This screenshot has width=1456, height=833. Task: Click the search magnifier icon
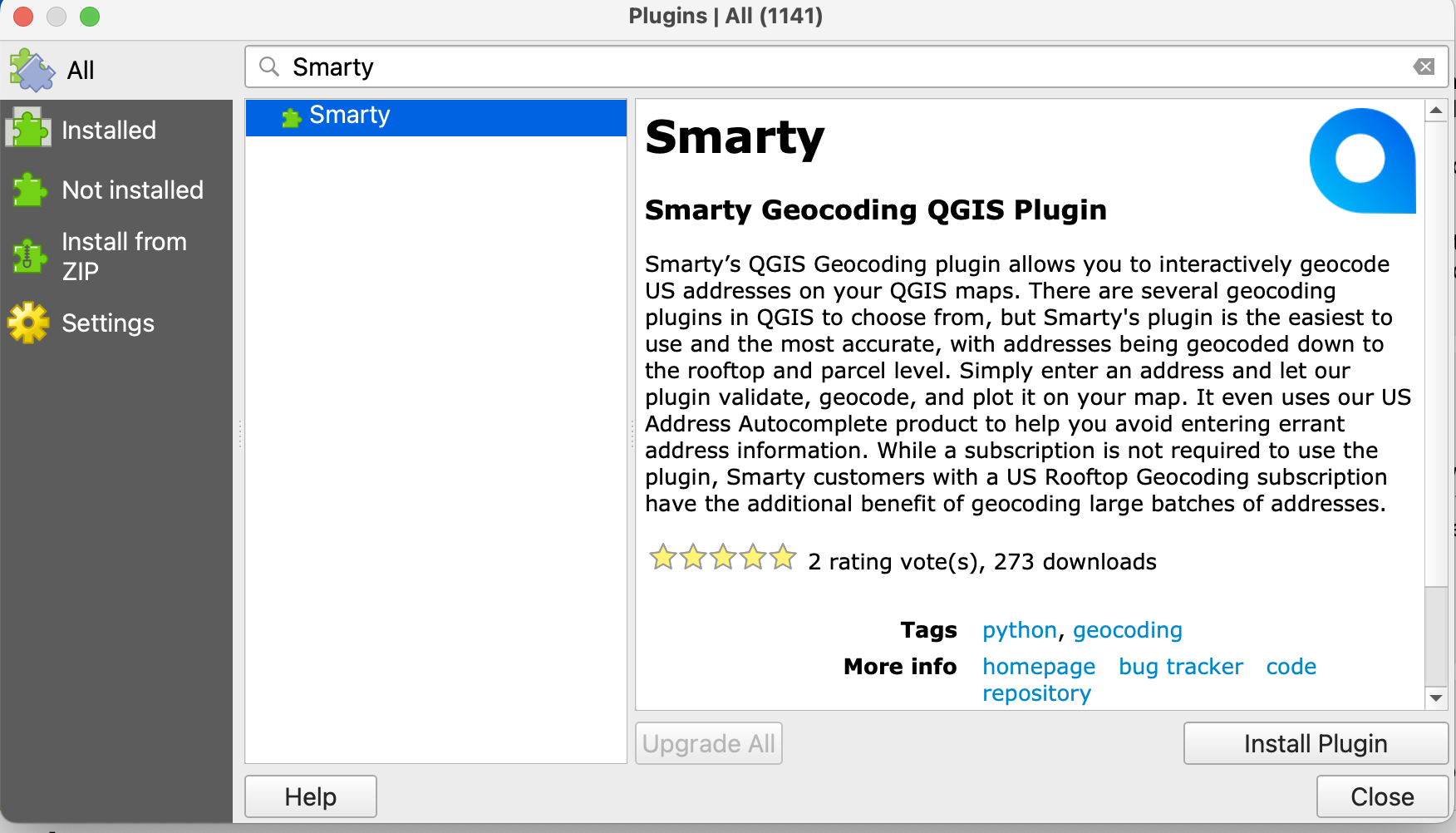pos(268,67)
